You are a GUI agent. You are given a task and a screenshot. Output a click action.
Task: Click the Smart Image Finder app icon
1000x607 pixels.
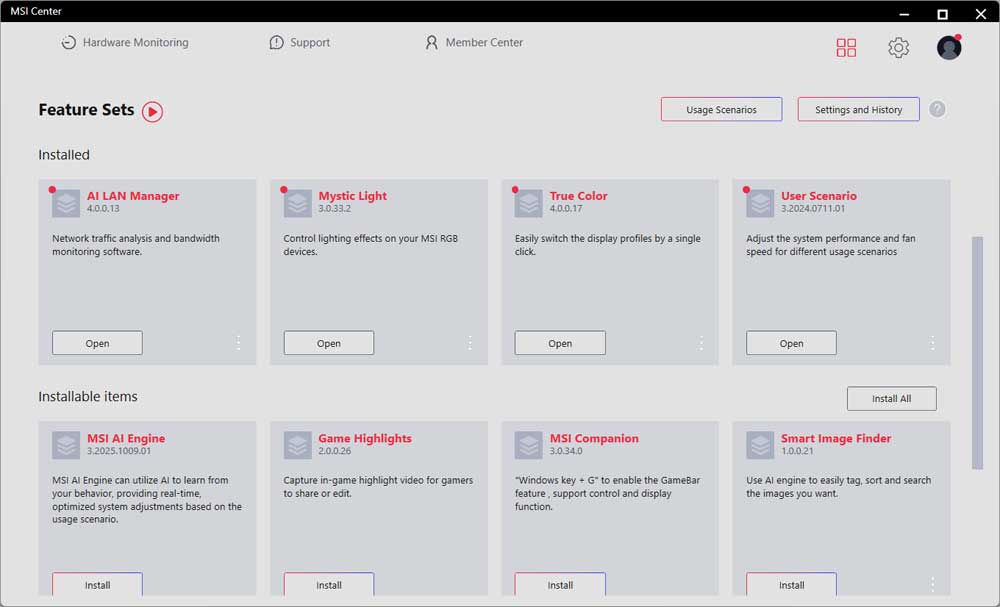click(x=760, y=445)
